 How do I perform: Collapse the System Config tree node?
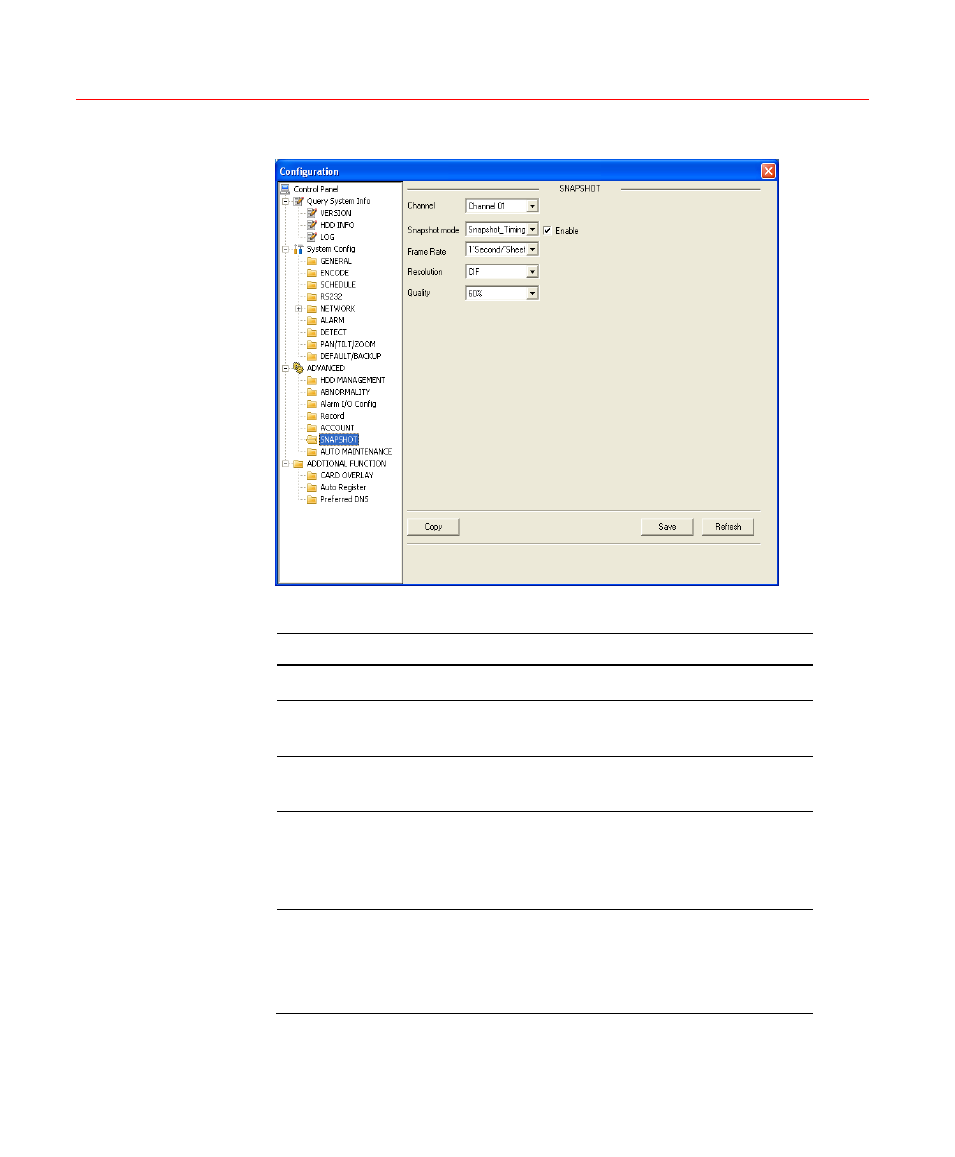click(286, 249)
